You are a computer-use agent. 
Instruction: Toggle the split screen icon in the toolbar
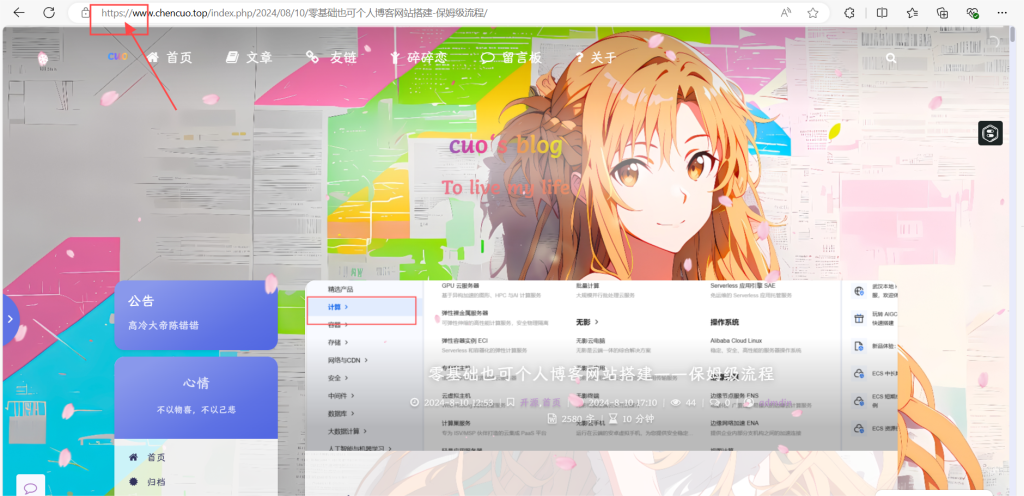(x=882, y=13)
